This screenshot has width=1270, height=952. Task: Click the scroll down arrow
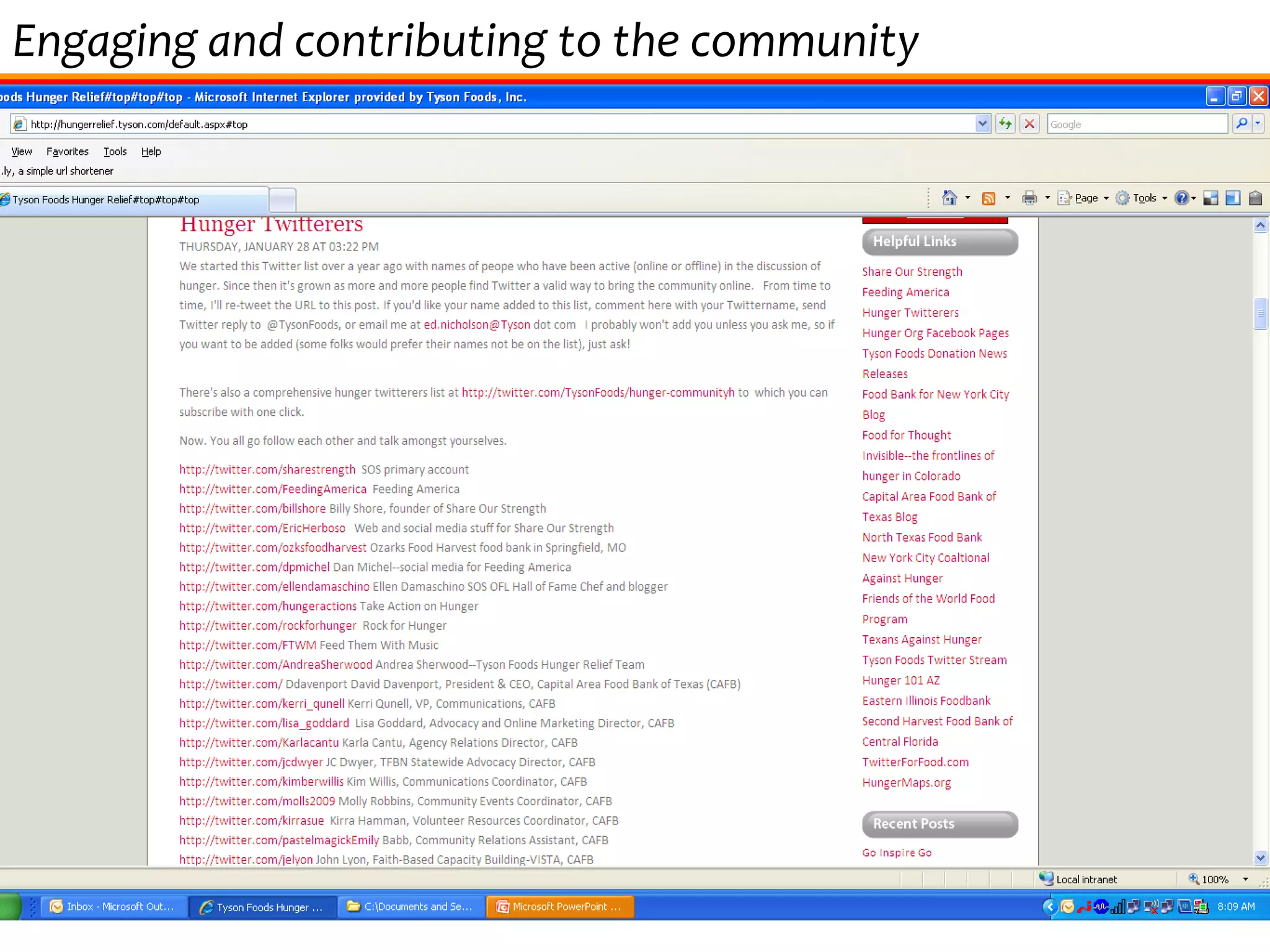click(1260, 858)
